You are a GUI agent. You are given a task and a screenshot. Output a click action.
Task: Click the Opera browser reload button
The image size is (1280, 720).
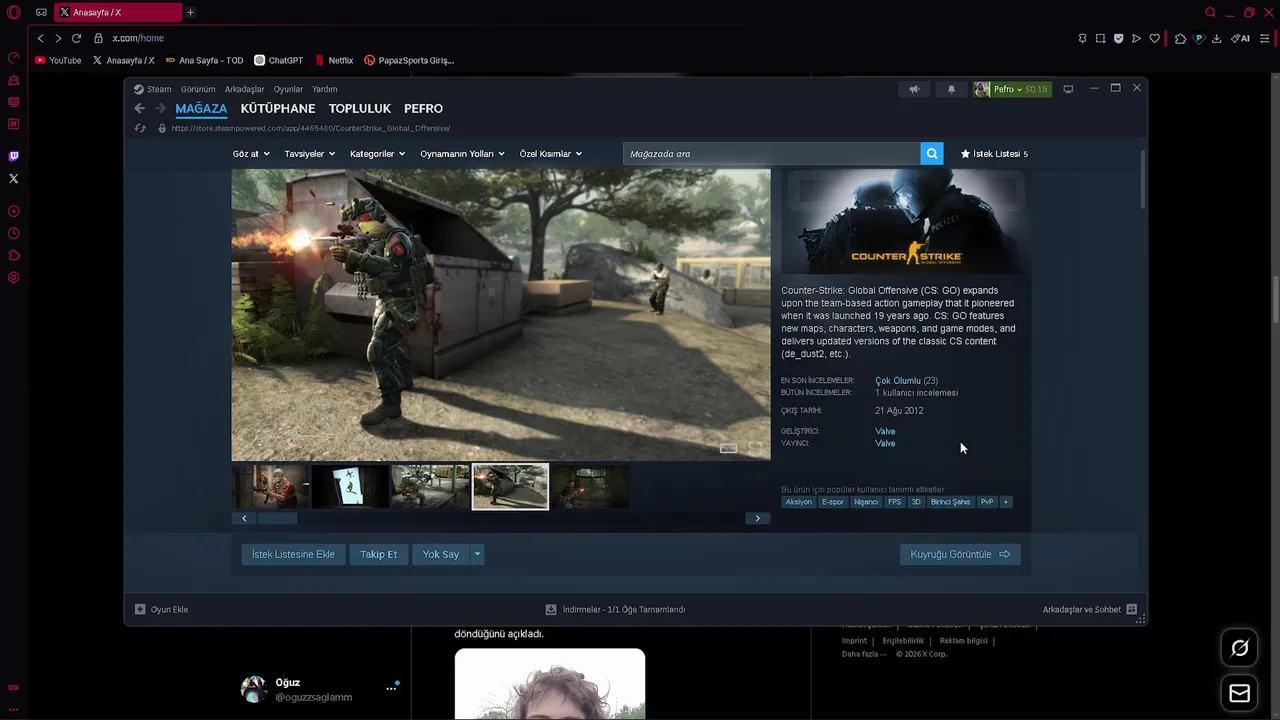pyautogui.click(x=76, y=38)
